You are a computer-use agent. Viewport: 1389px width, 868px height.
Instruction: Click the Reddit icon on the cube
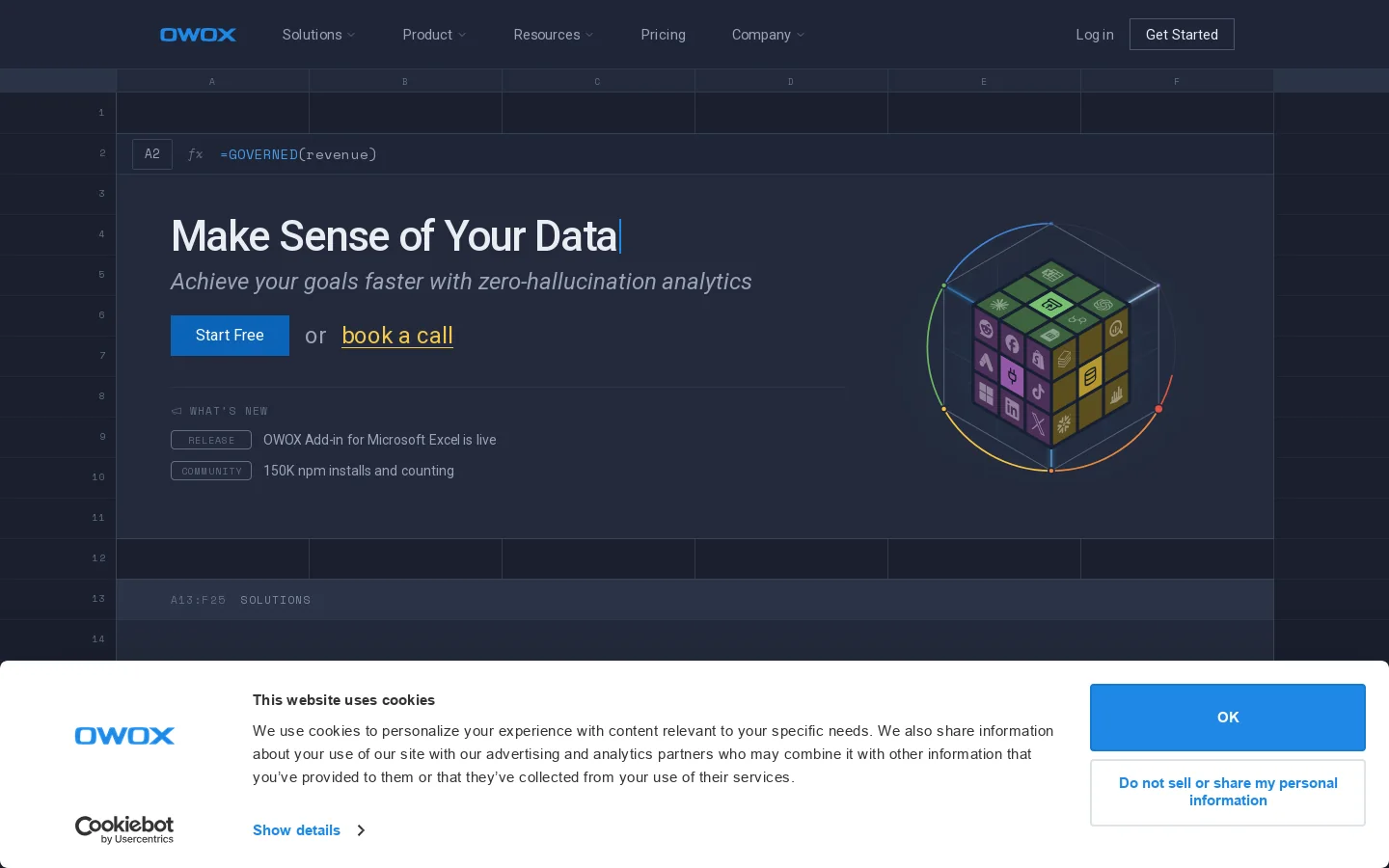tap(986, 328)
